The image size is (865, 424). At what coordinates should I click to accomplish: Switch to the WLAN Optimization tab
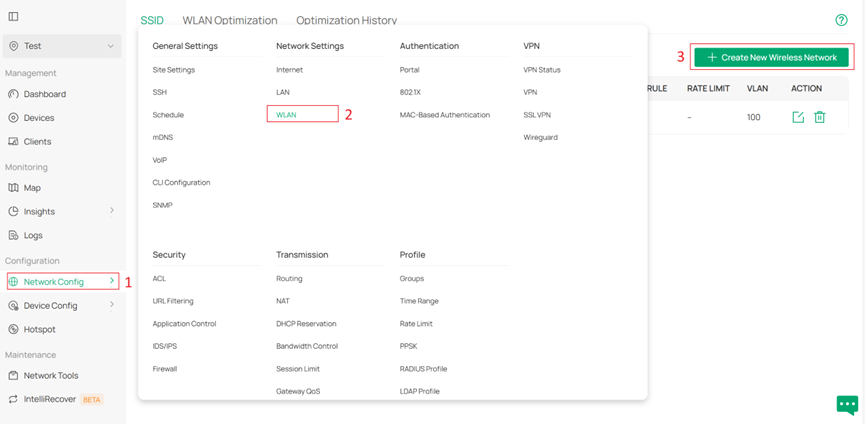230,20
